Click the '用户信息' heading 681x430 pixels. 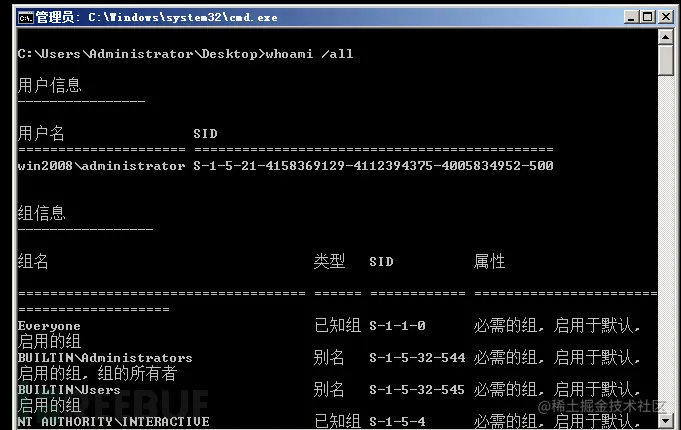point(50,85)
